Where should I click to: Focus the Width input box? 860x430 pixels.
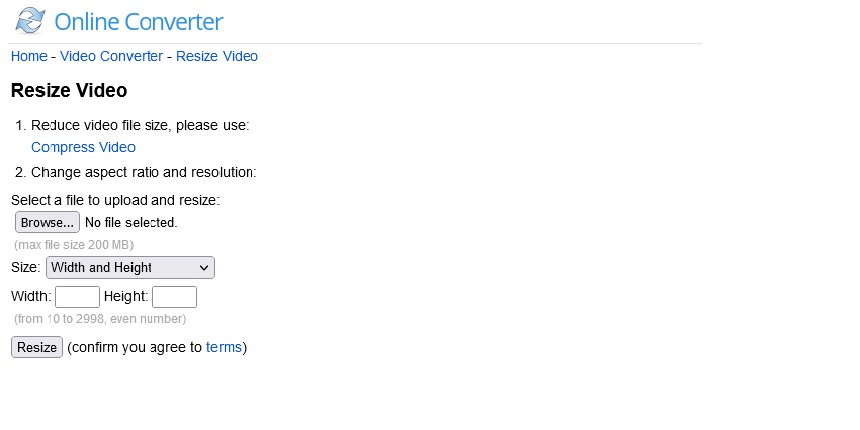coord(77,297)
